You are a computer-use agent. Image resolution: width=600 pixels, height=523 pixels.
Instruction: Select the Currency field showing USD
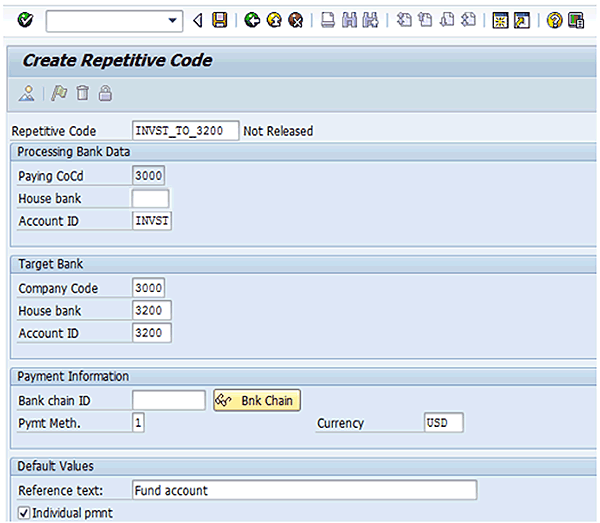[443, 423]
